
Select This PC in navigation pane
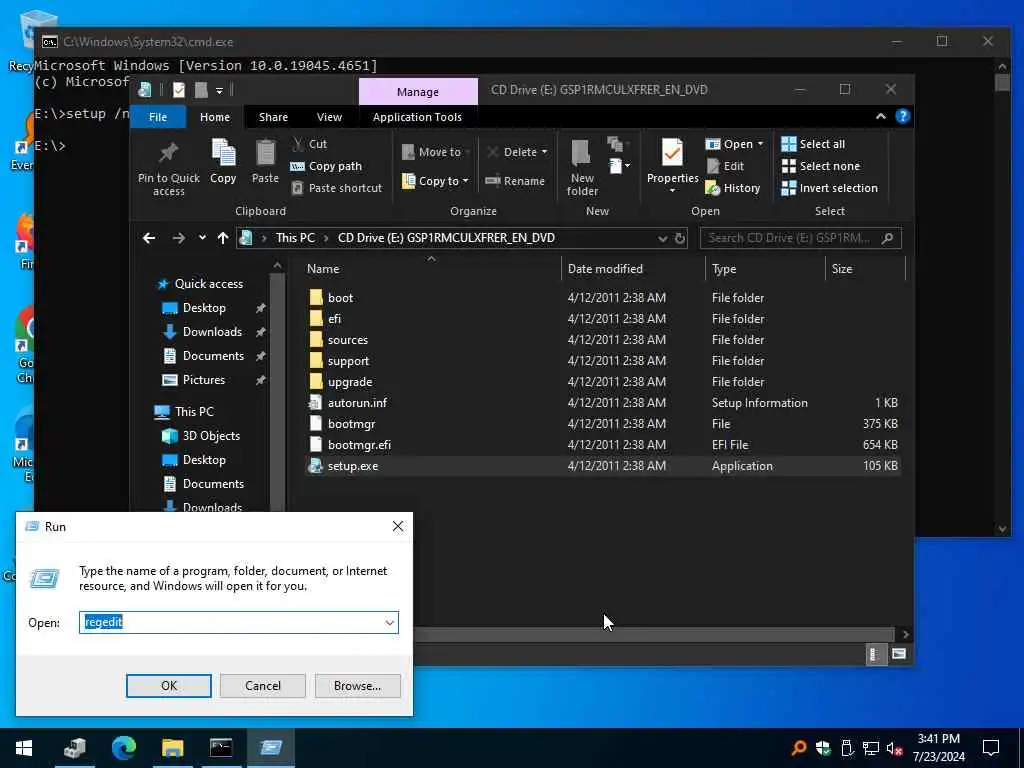click(194, 411)
